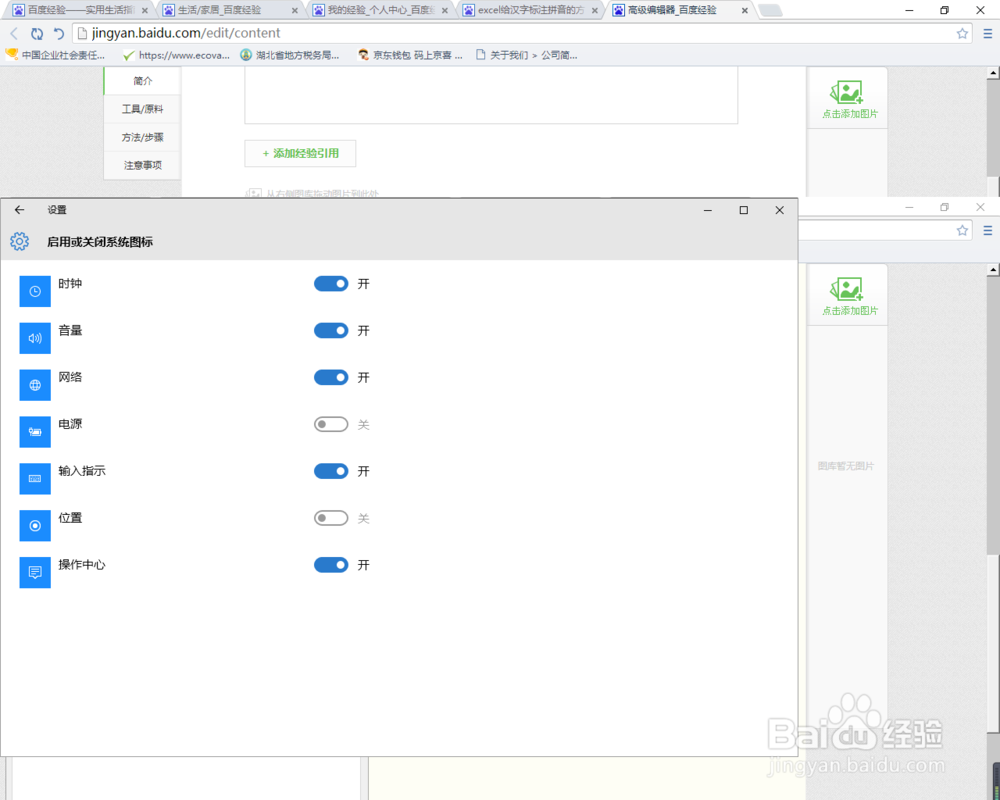
Task: Click the settings gear icon beside the title
Action: tap(20, 241)
